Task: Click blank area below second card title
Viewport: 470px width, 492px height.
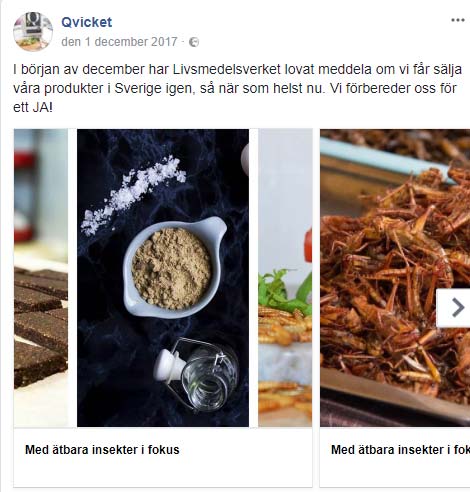Action: click(x=395, y=473)
